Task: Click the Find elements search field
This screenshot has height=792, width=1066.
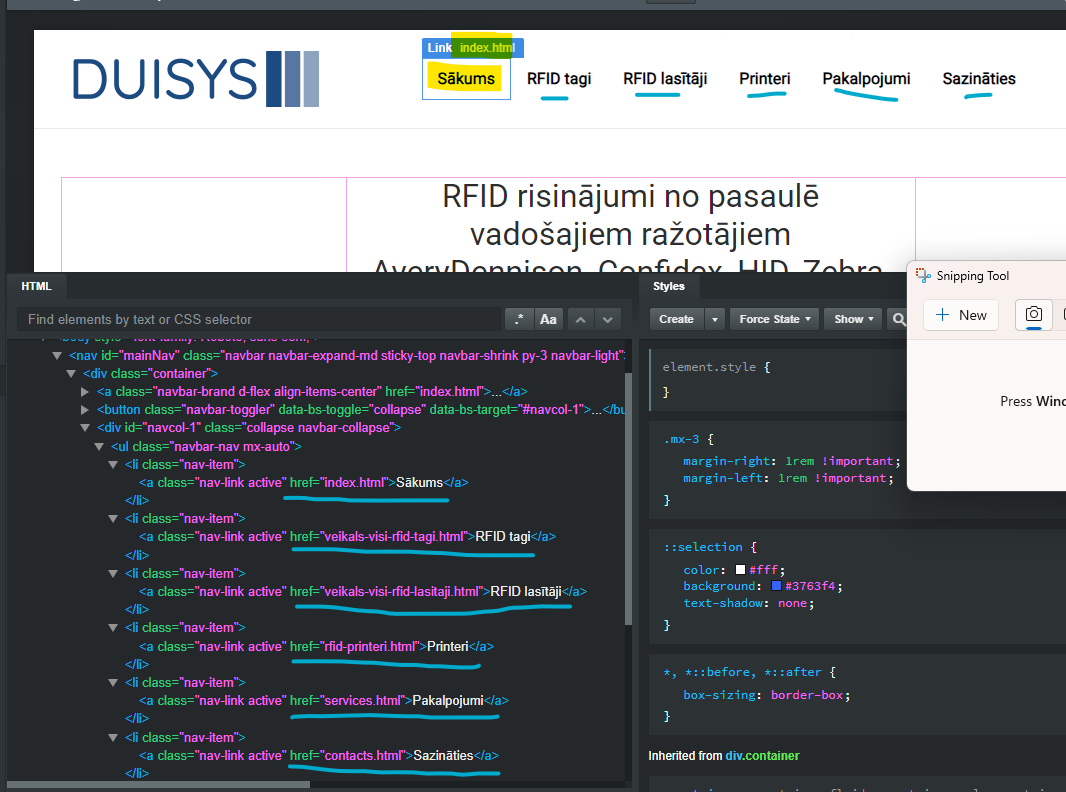Action: [259, 319]
